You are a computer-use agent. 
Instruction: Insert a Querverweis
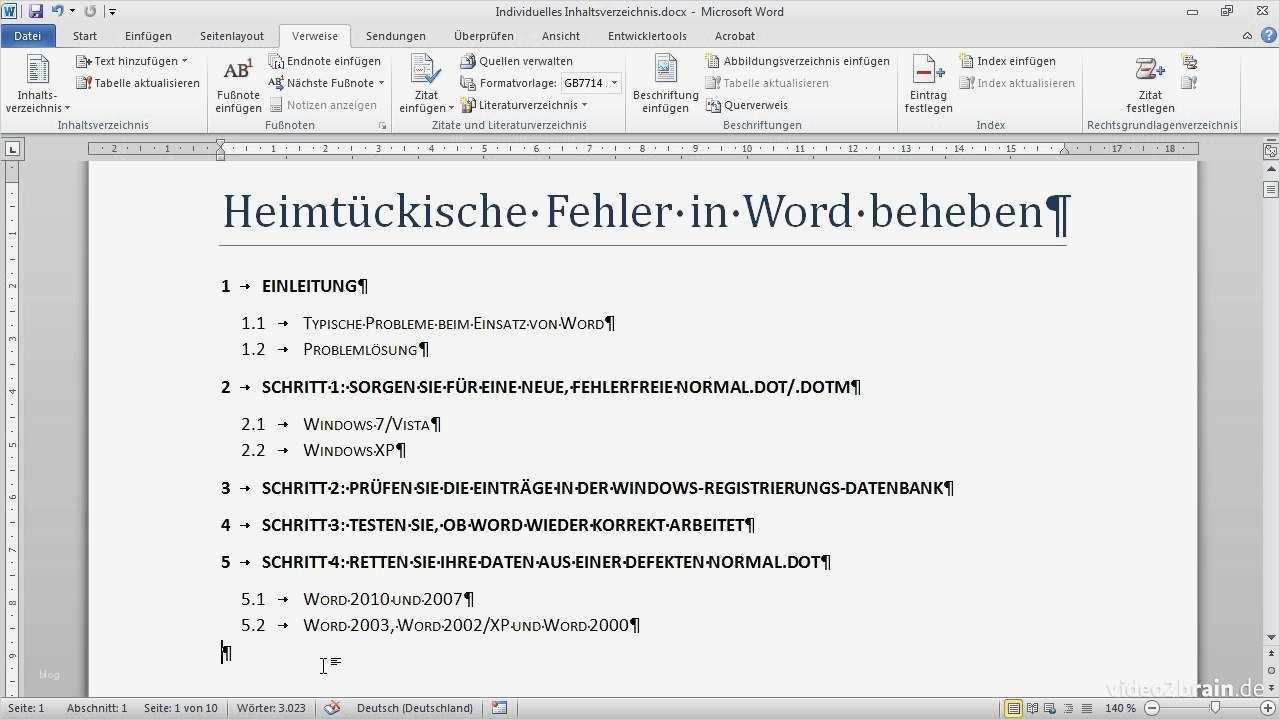point(746,105)
